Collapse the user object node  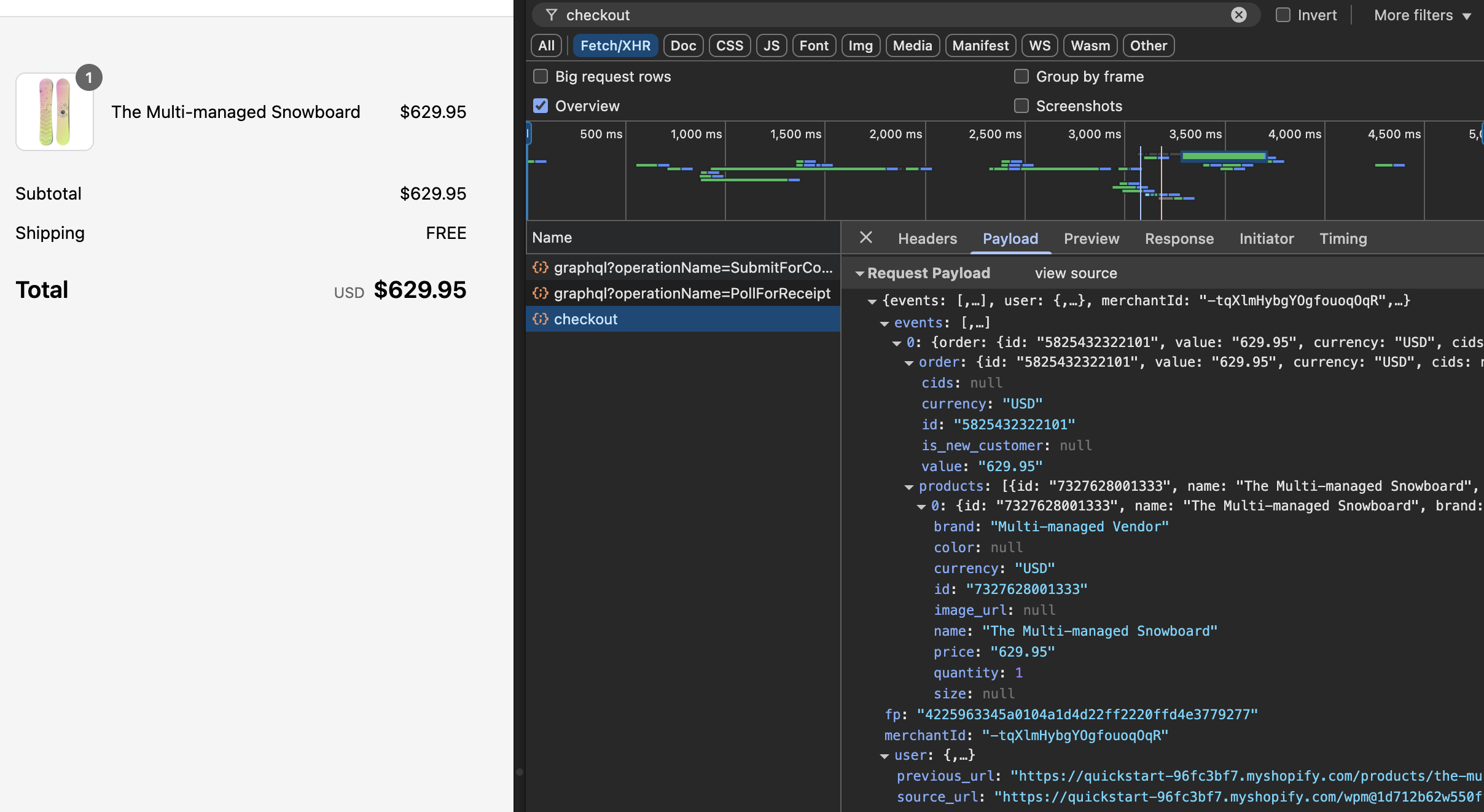[885, 755]
